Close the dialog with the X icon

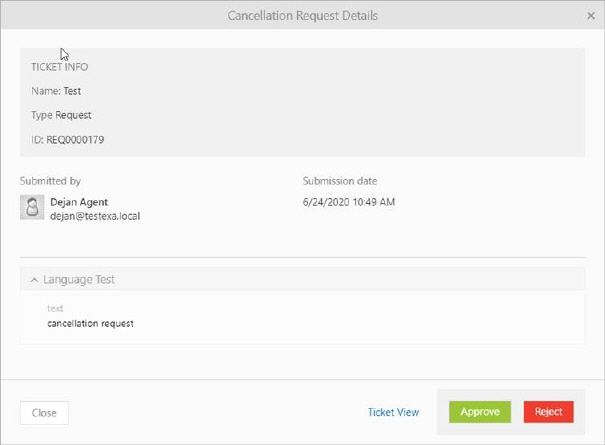(x=590, y=16)
